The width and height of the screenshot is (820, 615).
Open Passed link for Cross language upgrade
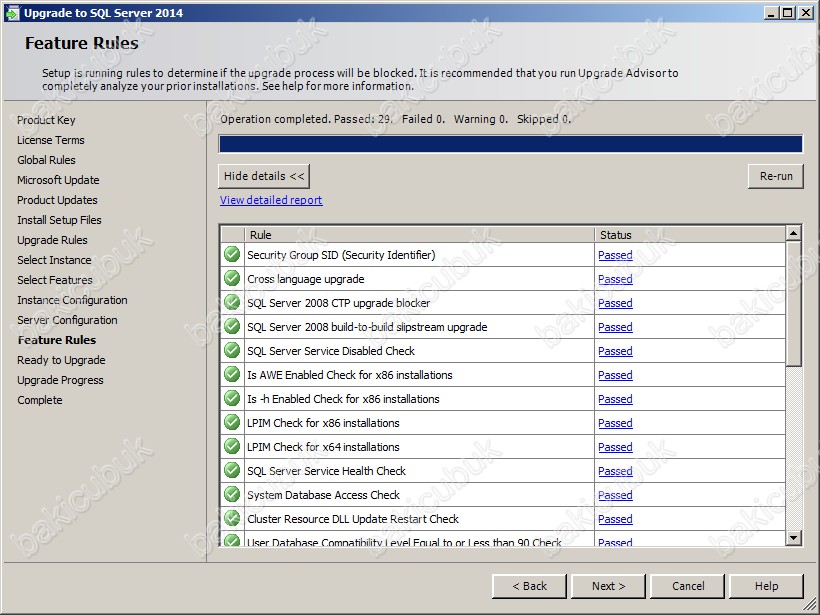[x=615, y=279]
